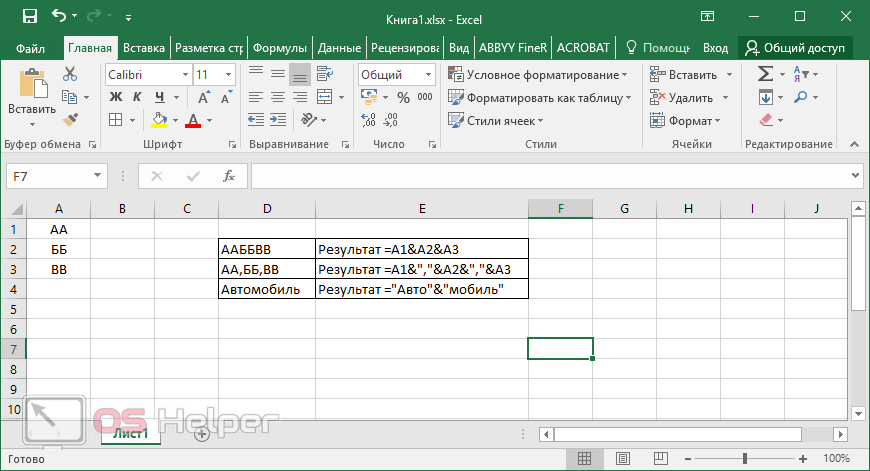
Task: Click the Cut scissors icon
Action: coord(70,74)
